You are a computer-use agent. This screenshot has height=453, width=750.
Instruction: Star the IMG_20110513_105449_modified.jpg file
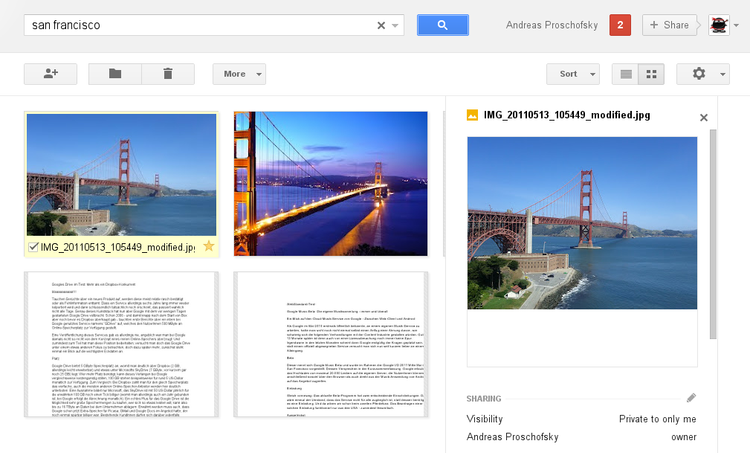point(209,246)
